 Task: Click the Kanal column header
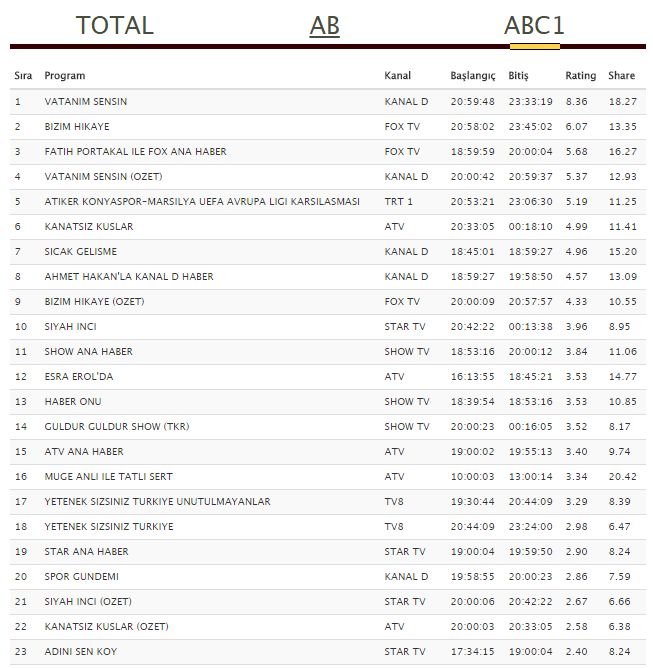pyautogui.click(x=397, y=76)
